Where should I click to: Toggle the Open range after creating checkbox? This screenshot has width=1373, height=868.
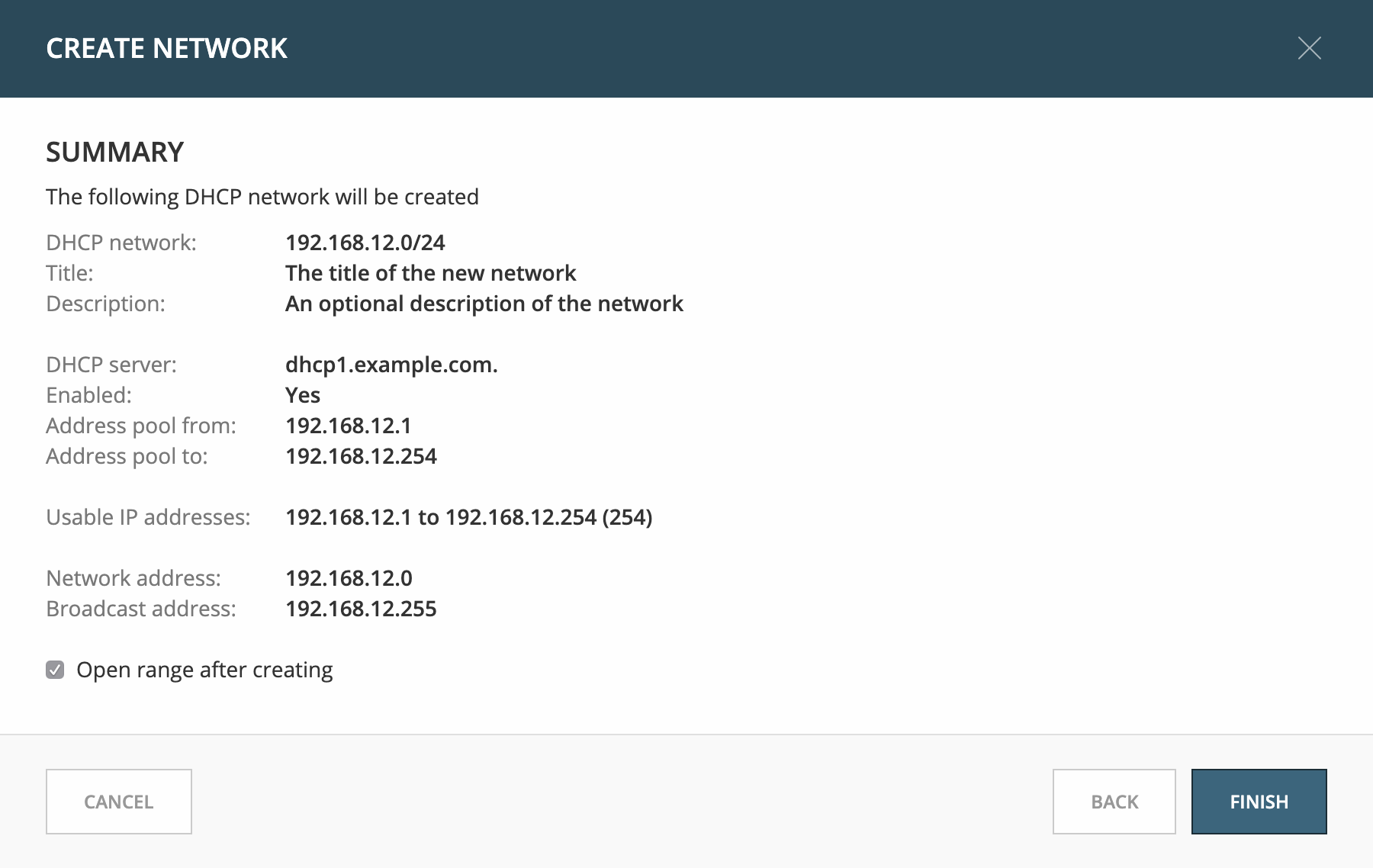click(55, 670)
